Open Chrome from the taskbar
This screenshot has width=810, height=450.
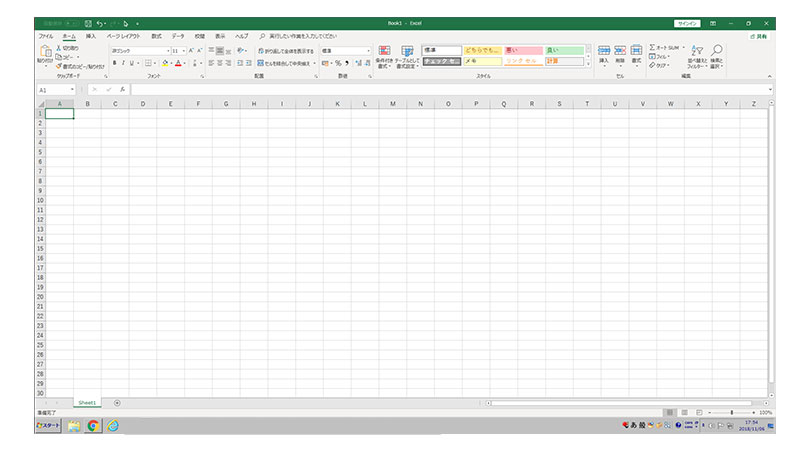(x=94, y=426)
